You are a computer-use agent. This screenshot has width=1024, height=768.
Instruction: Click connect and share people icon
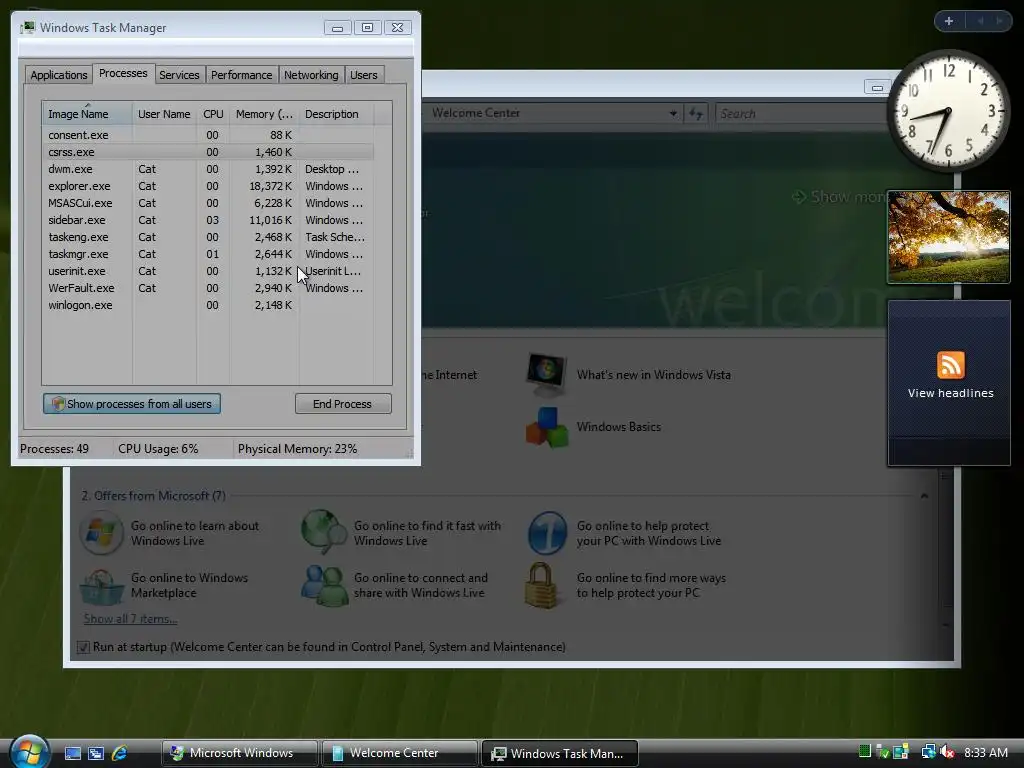click(x=324, y=586)
